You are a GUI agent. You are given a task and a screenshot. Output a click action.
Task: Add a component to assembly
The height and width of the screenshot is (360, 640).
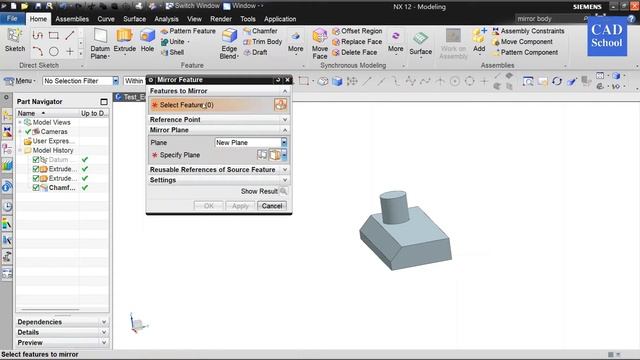point(479,41)
